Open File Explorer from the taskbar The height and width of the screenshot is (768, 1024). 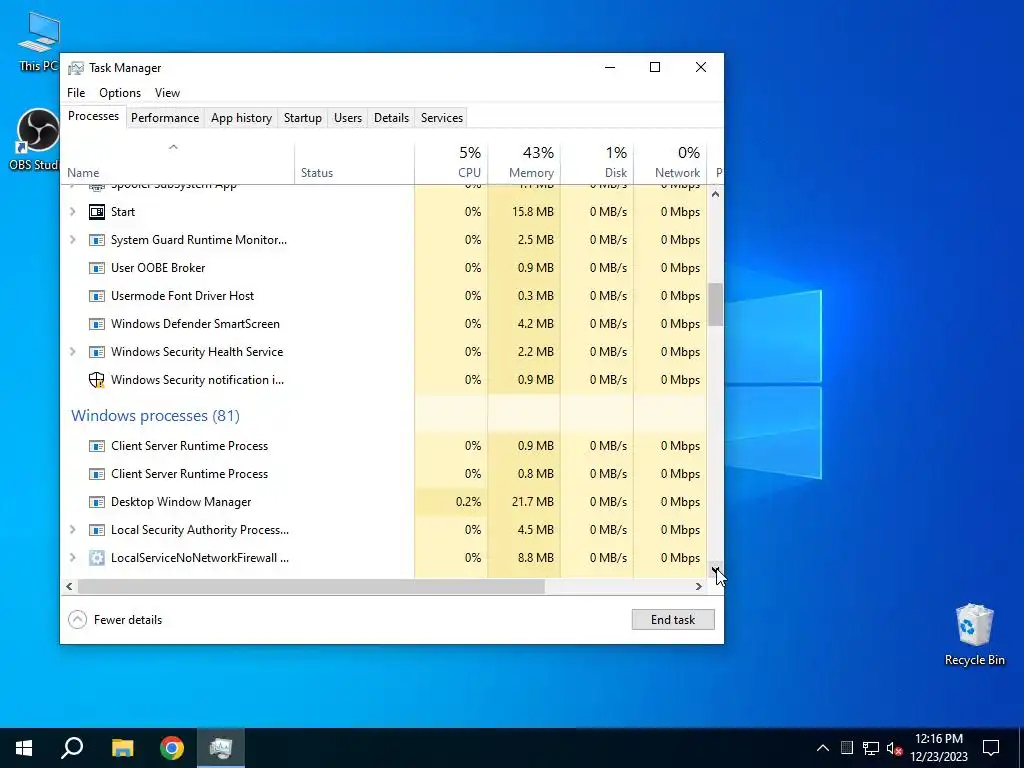point(122,748)
